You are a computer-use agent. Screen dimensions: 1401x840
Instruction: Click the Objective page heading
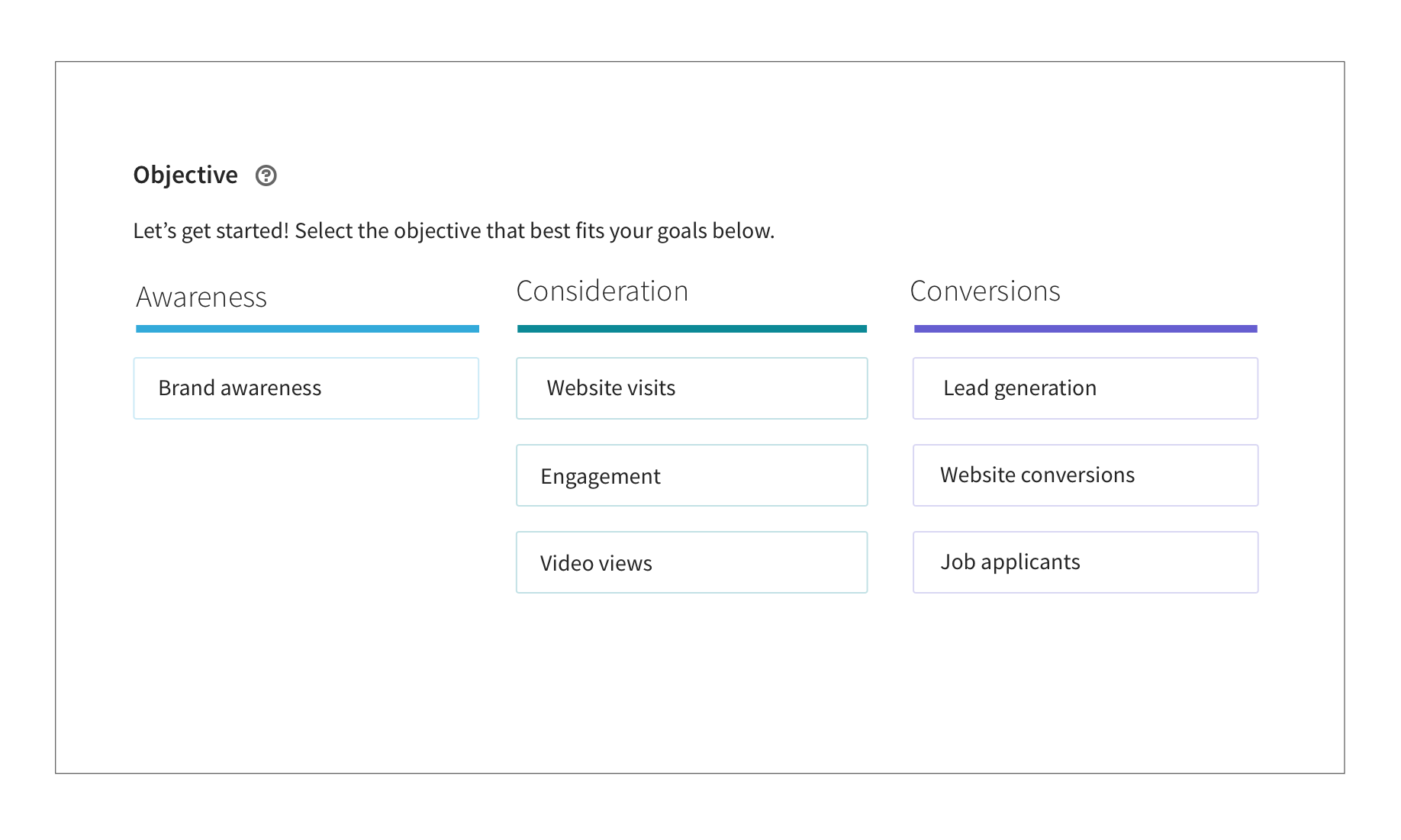[185, 174]
